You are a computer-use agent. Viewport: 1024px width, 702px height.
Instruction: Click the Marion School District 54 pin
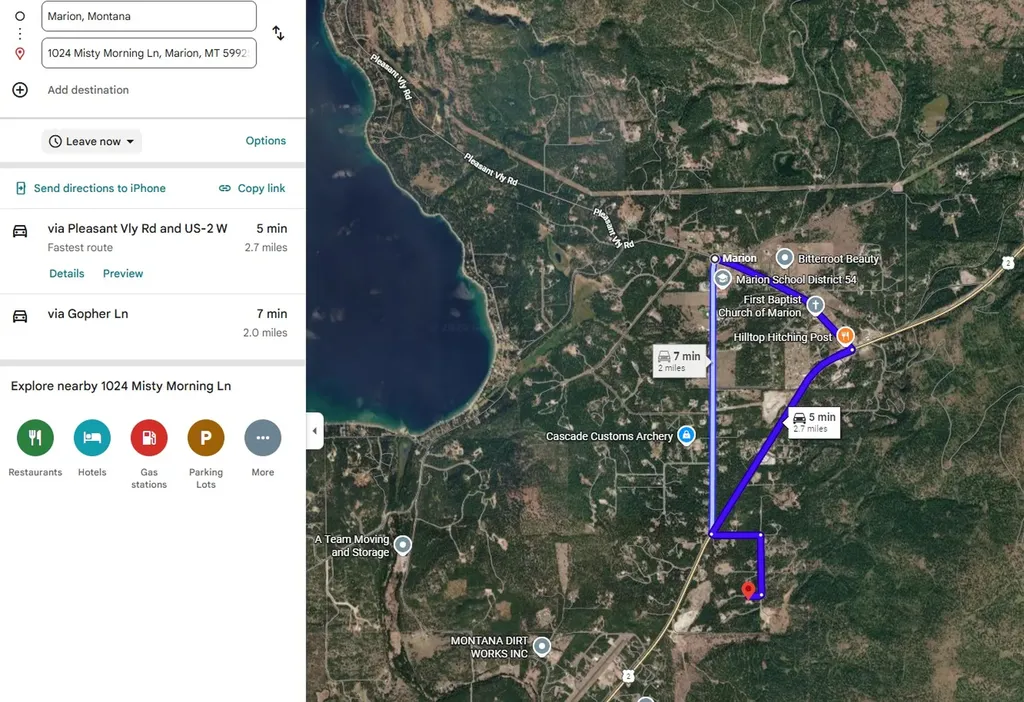pos(722,279)
